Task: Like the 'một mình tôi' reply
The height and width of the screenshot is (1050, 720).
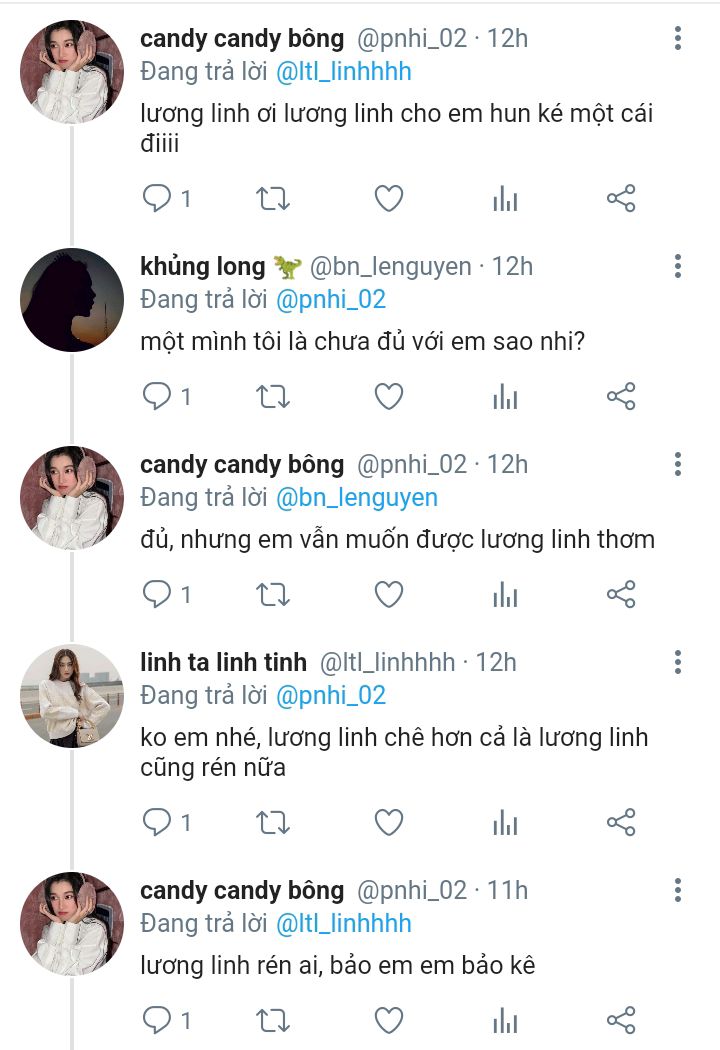Action: point(388,396)
